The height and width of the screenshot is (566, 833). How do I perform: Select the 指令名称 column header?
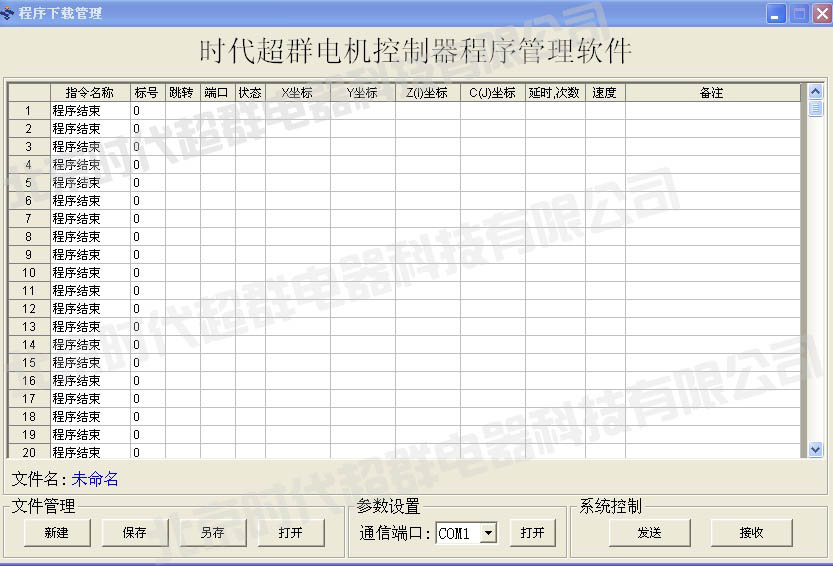tap(90, 93)
